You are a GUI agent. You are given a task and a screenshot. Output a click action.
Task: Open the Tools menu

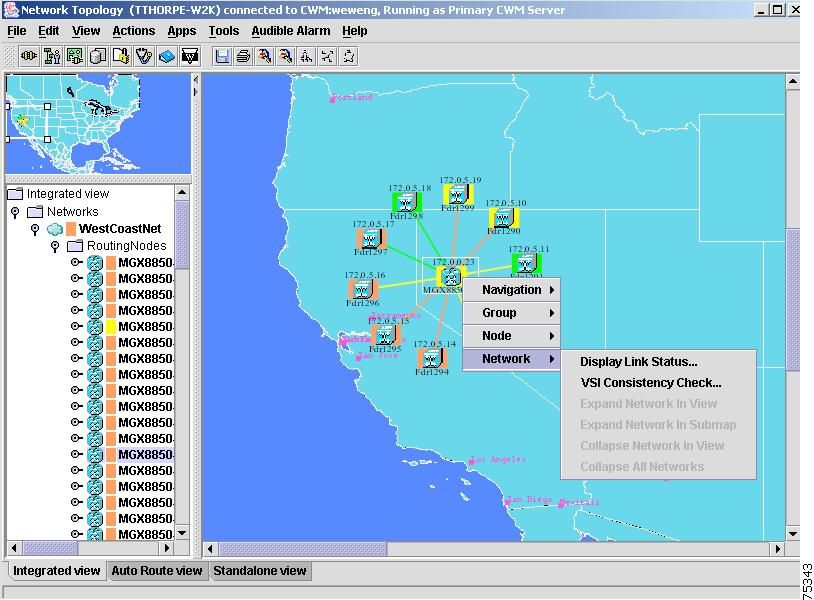click(224, 31)
